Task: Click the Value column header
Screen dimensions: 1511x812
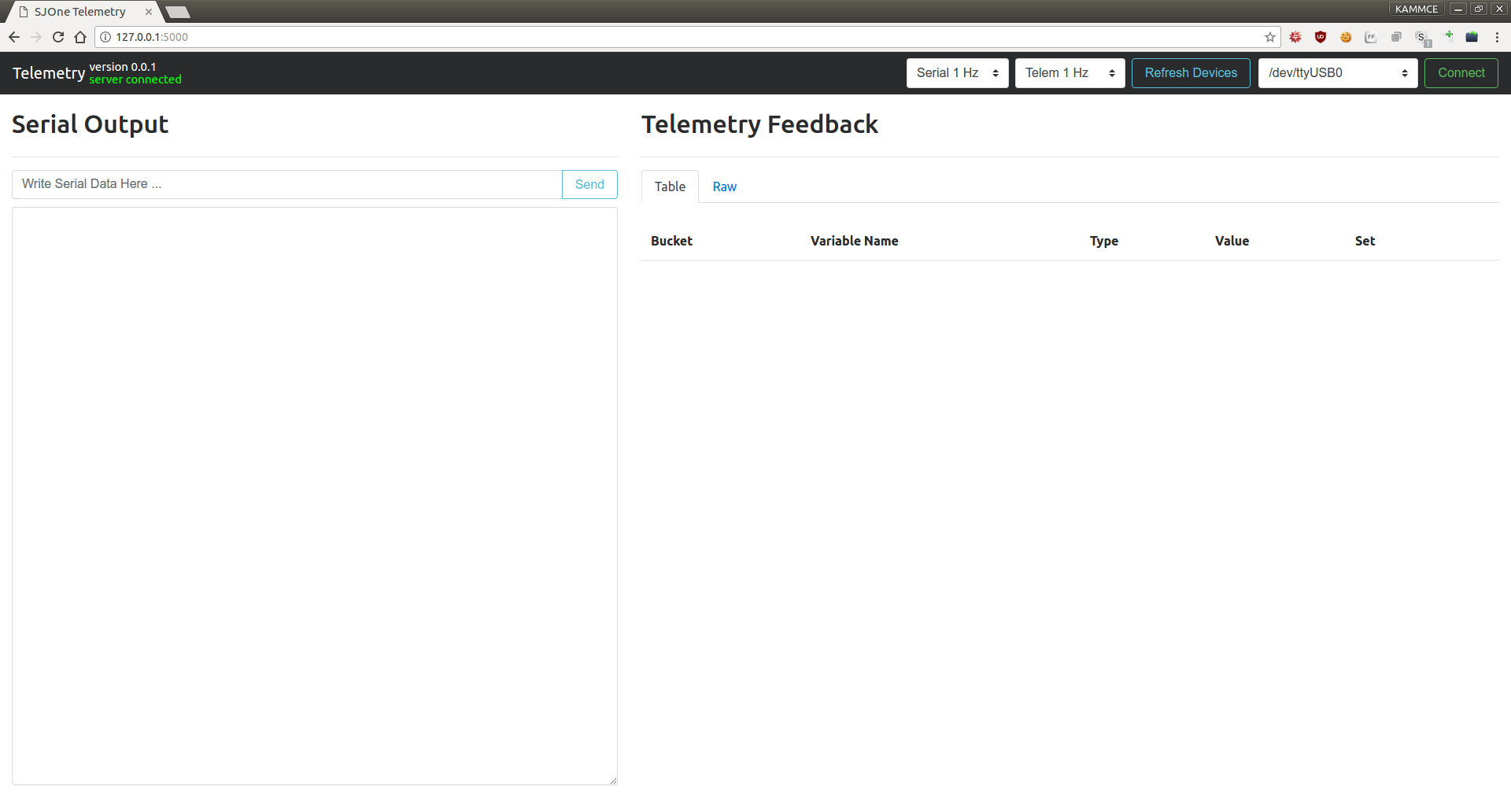Action: [1232, 241]
